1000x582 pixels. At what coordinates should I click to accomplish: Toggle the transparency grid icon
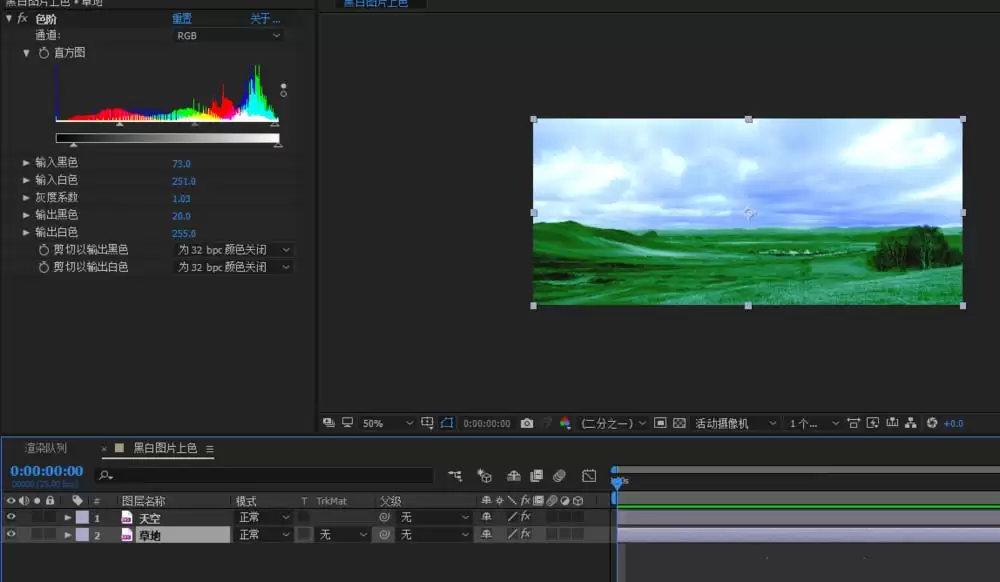point(679,423)
